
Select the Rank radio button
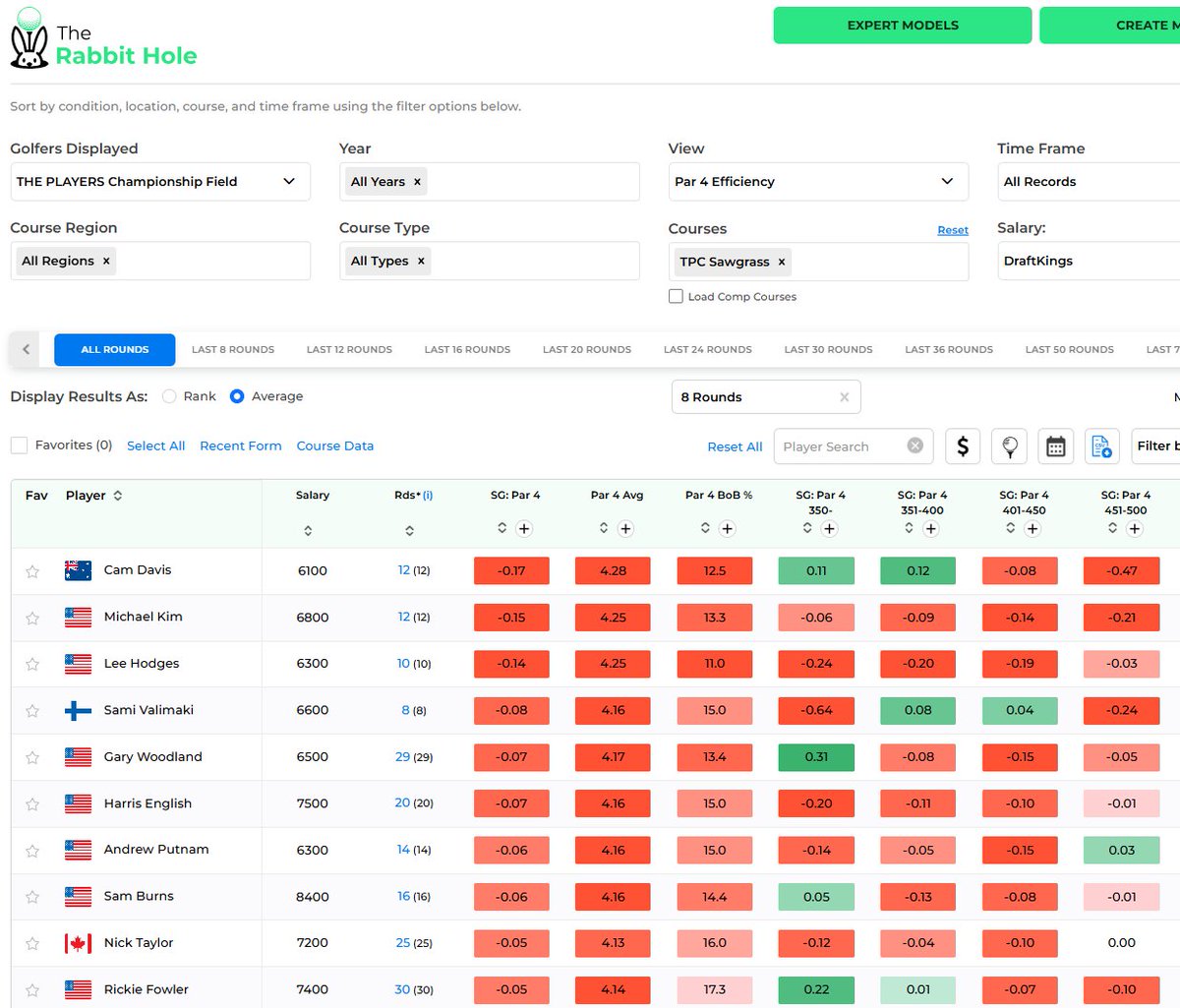[x=169, y=396]
